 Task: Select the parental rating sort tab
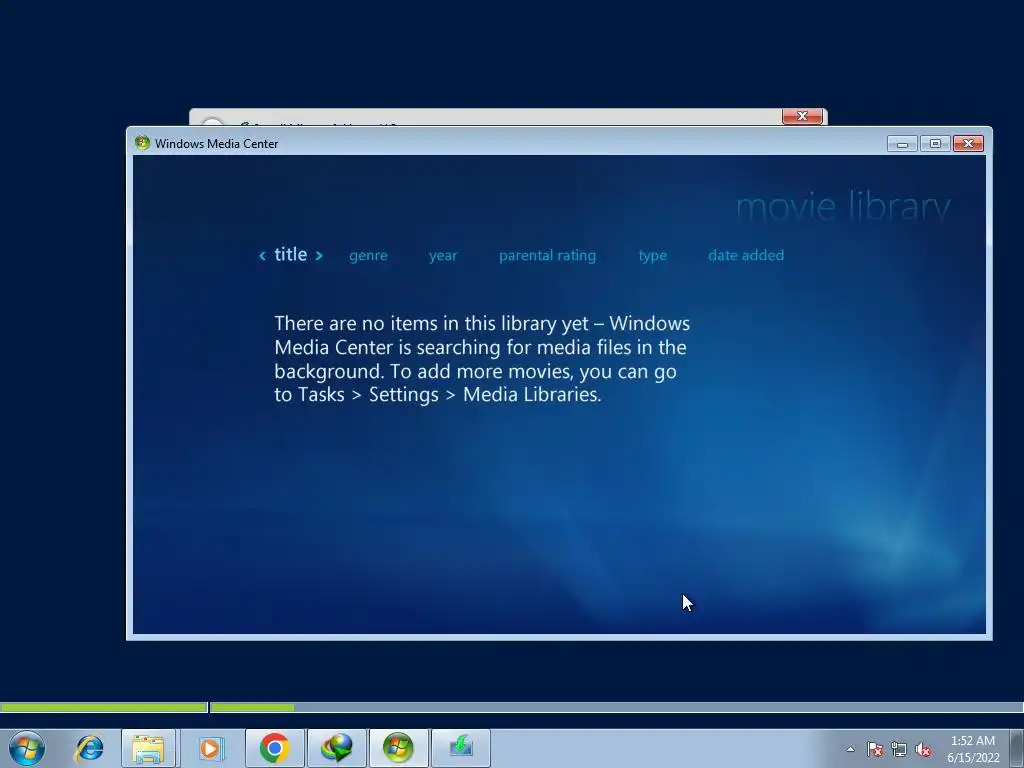tap(547, 255)
